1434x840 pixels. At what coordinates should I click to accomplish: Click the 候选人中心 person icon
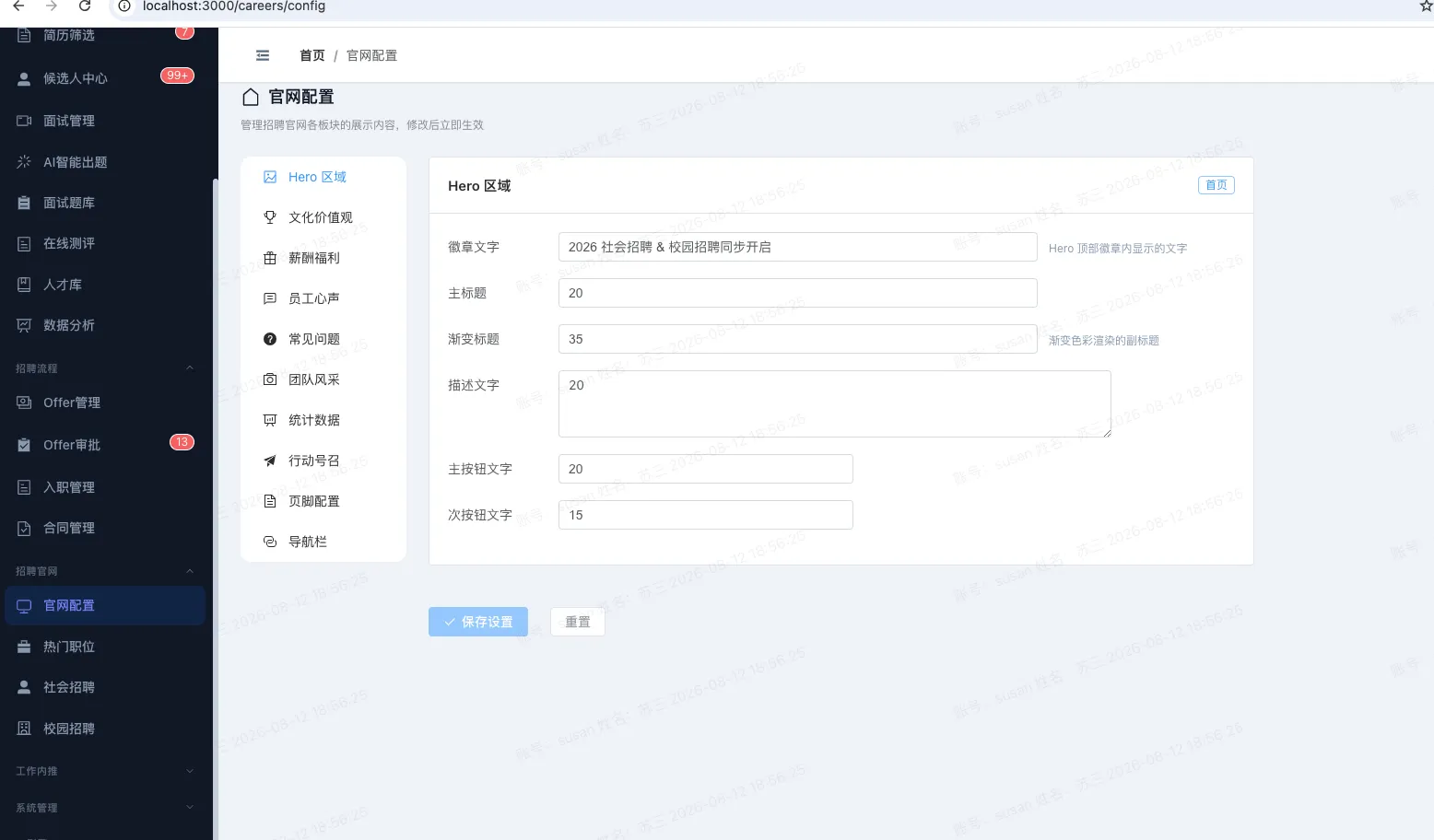point(24,79)
